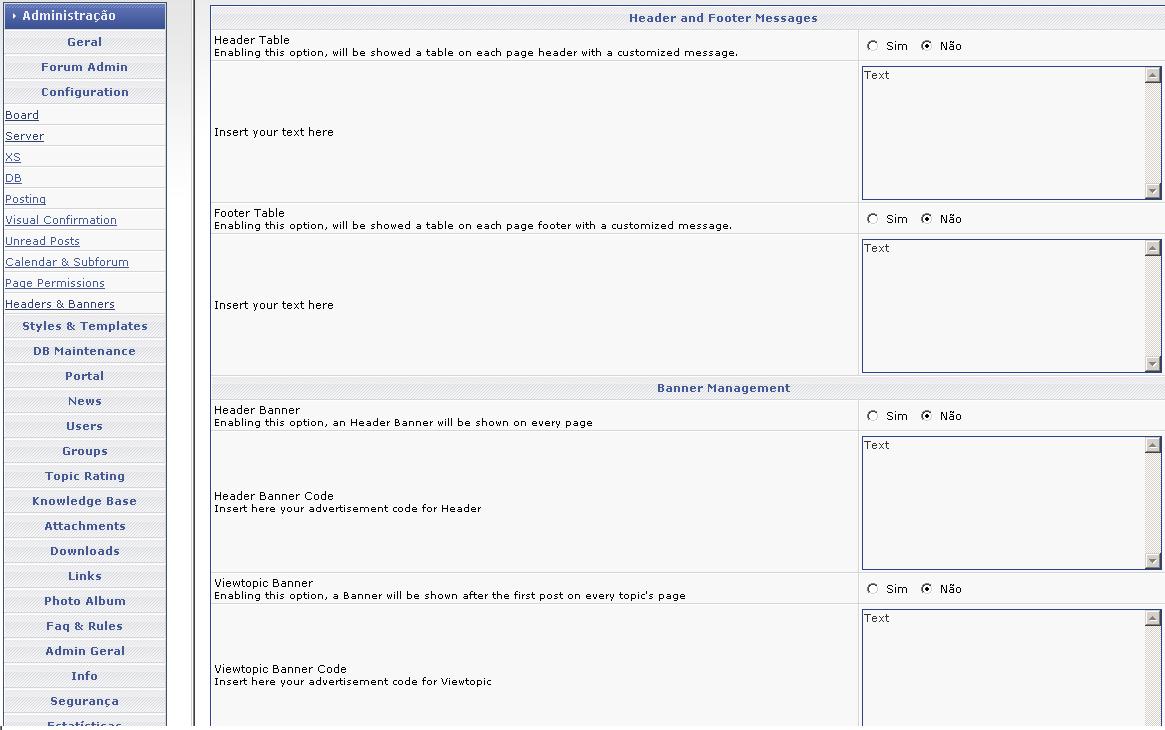Click the Header Banner Code text area
Image resolution: width=1165 pixels, height=730 pixels.
tap(1003, 503)
